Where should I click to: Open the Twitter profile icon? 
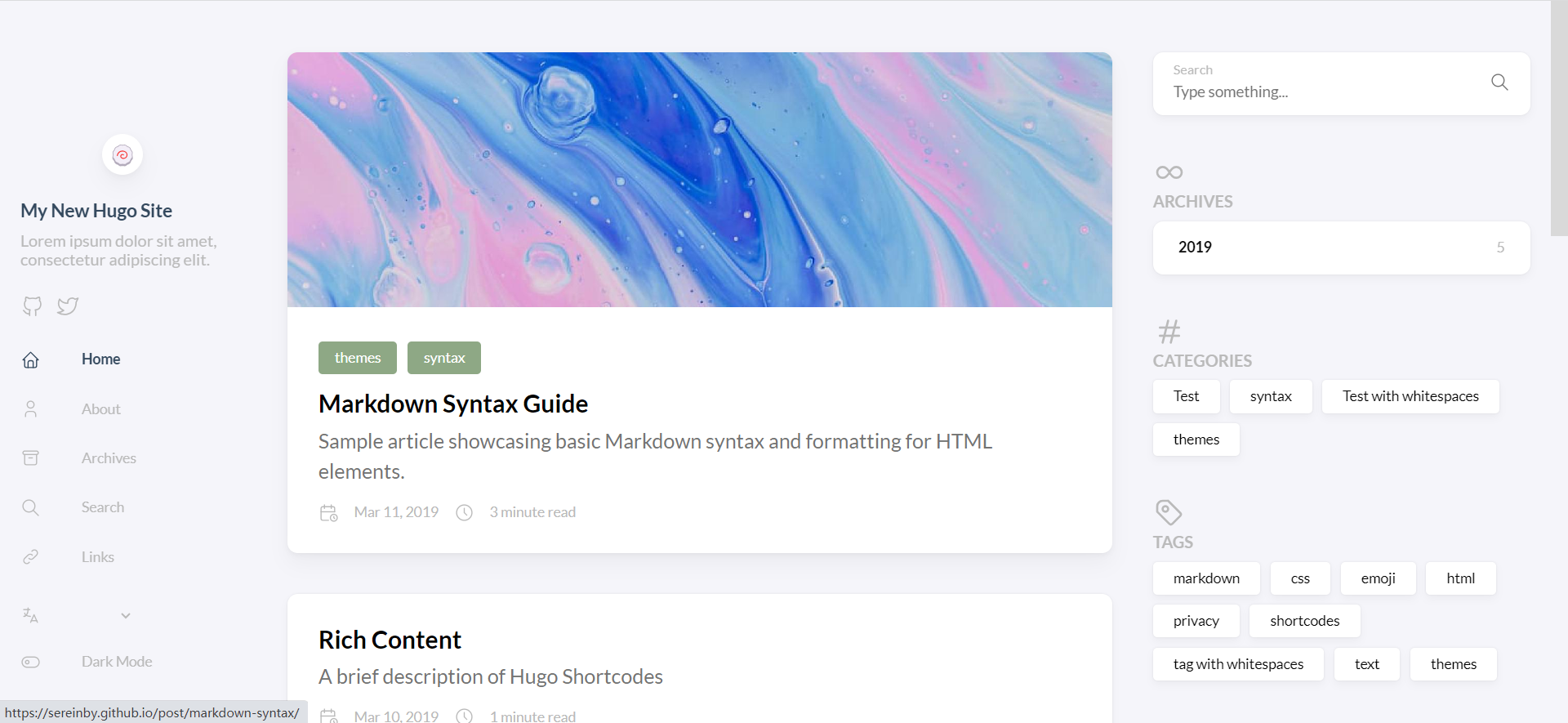coord(68,306)
